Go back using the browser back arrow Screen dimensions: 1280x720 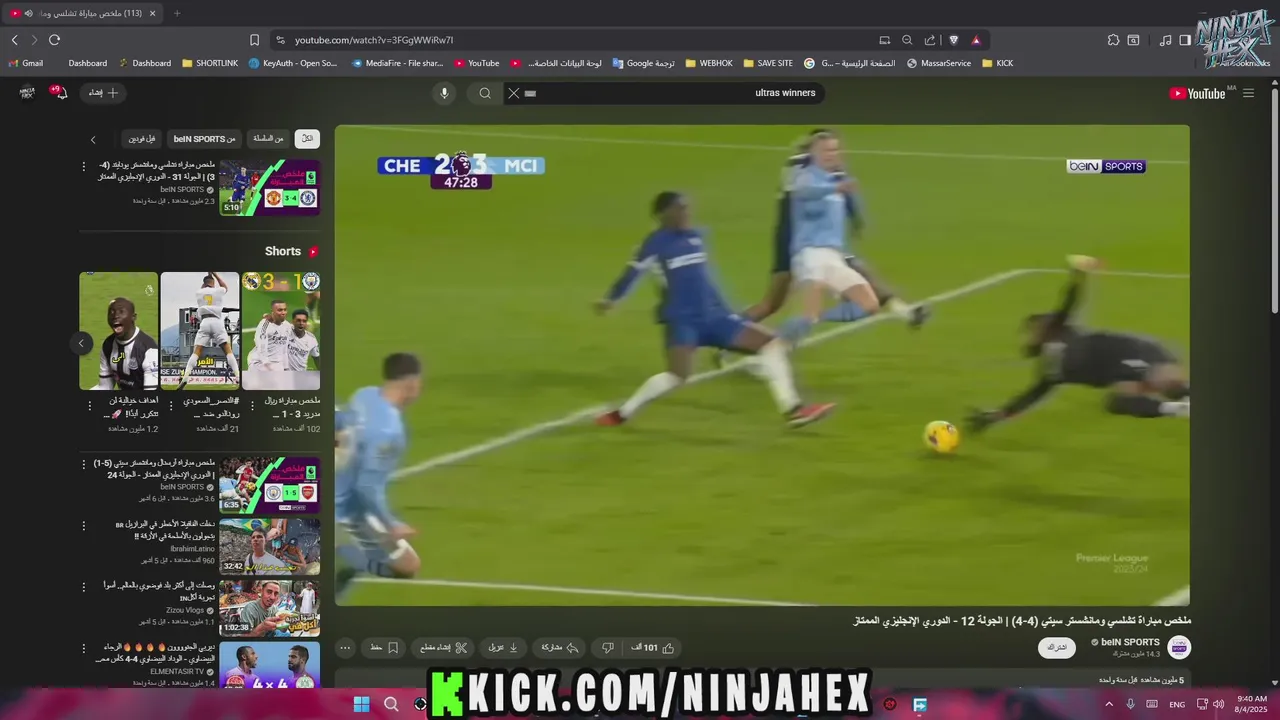pyautogui.click(x=14, y=40)
